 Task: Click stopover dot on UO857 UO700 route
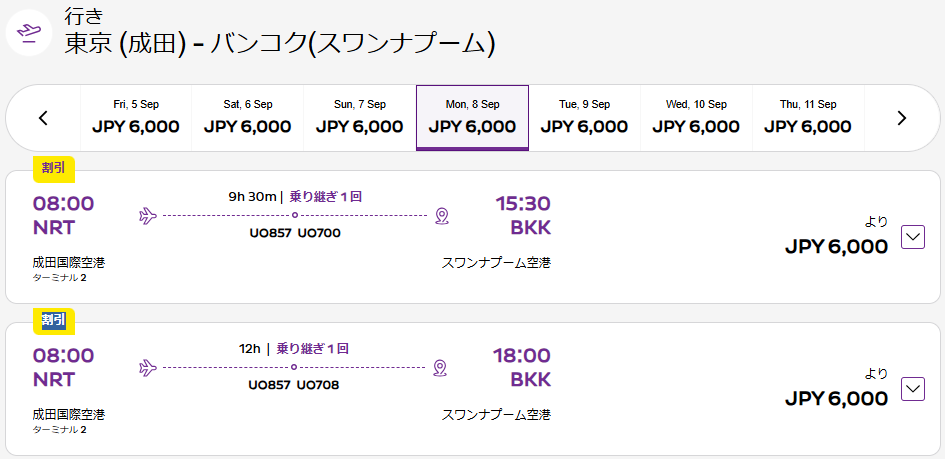[295, 215]
